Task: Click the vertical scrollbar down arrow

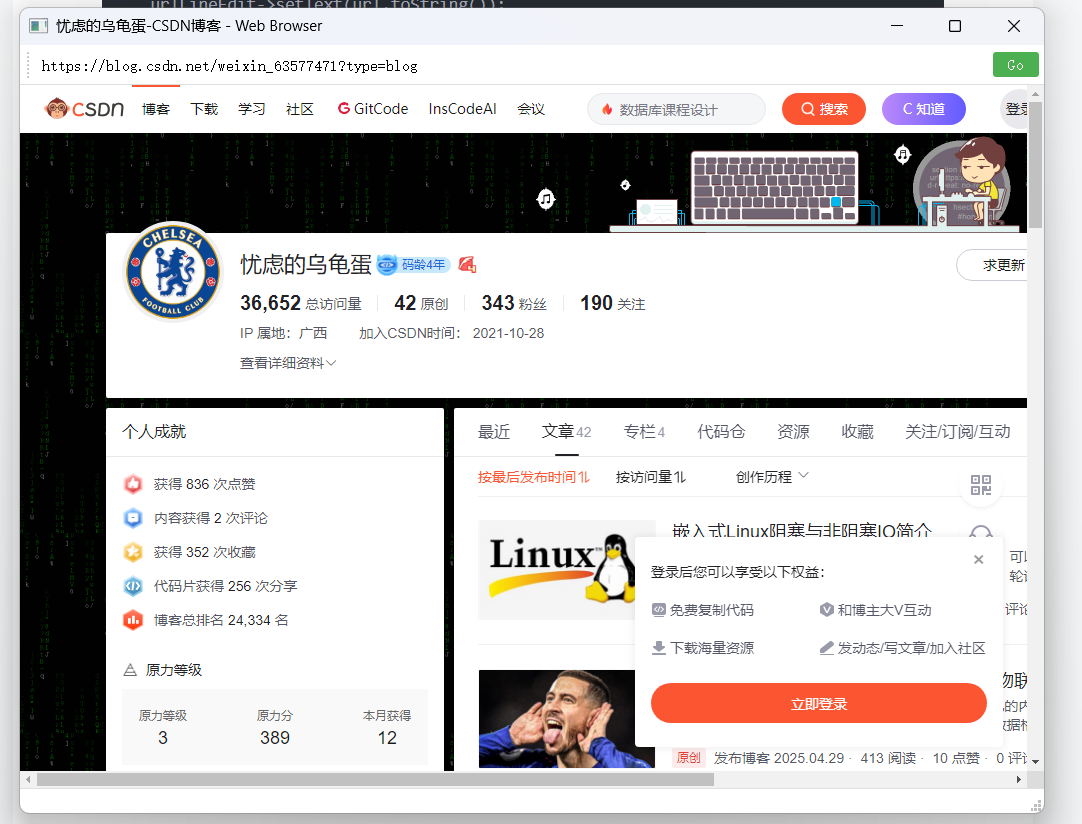Action: pos(1035,761)
